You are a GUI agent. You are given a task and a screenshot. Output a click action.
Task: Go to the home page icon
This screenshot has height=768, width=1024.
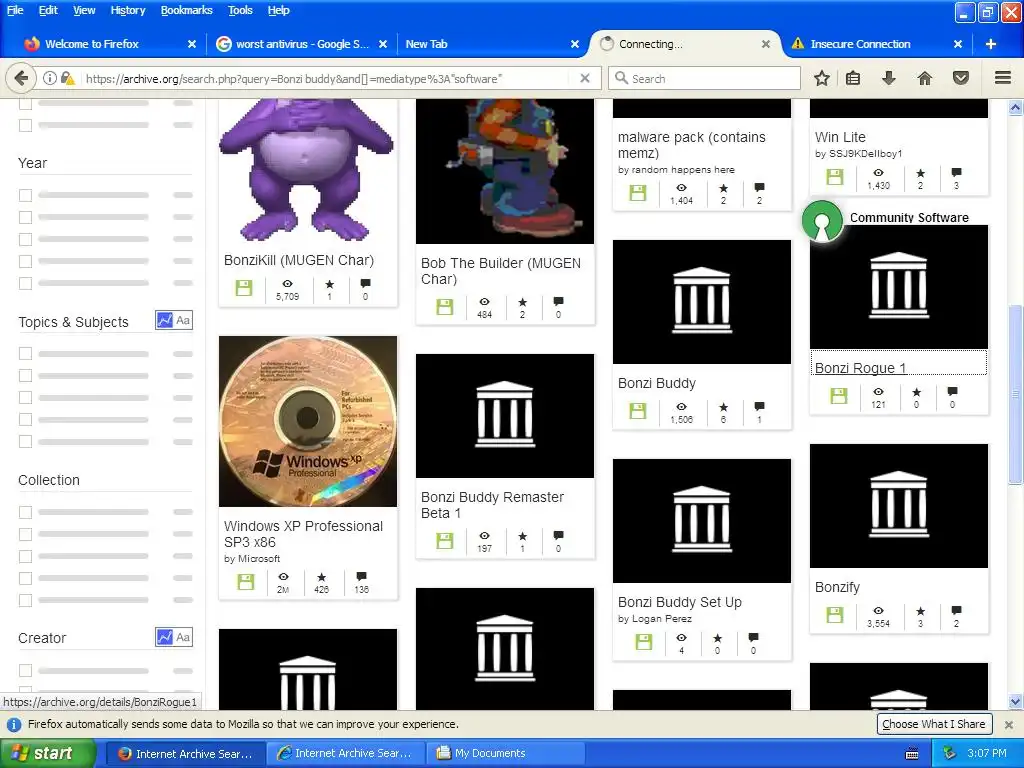click(x=925, y=78)
